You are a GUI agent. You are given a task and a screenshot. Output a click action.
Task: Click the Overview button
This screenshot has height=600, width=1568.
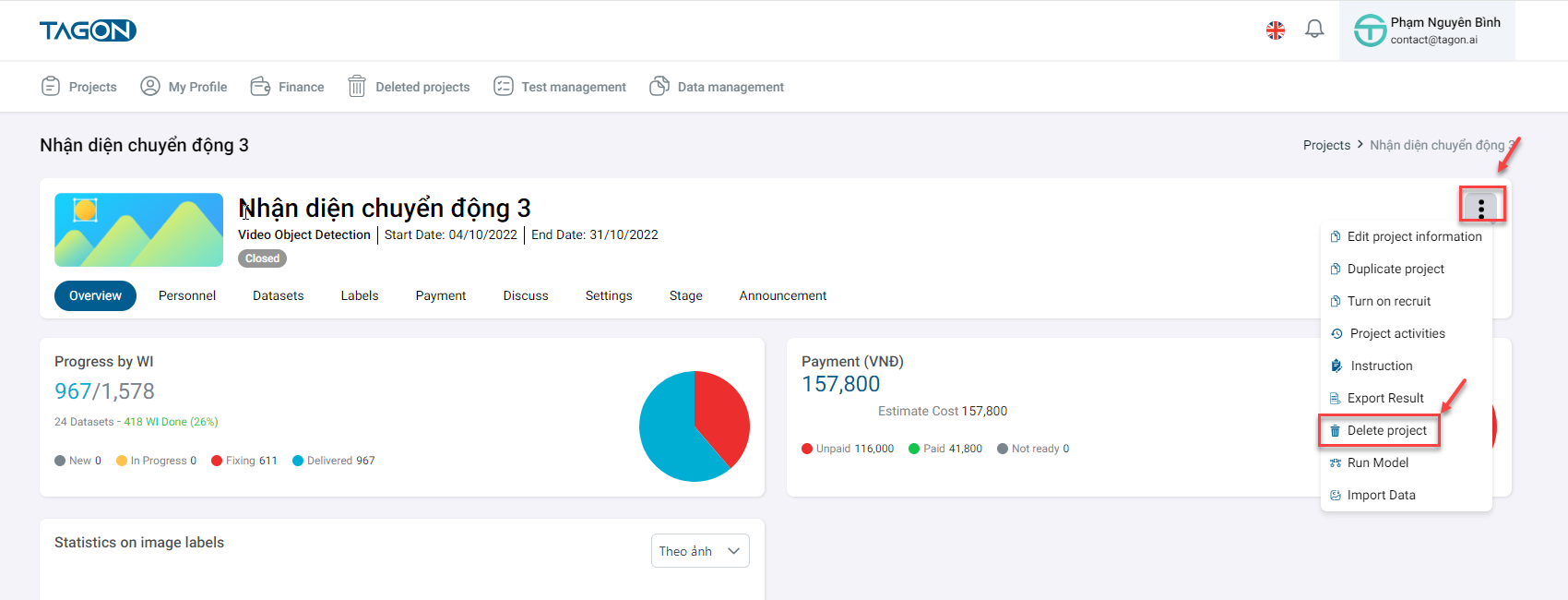pyautogui.click(x=95, y=295)
